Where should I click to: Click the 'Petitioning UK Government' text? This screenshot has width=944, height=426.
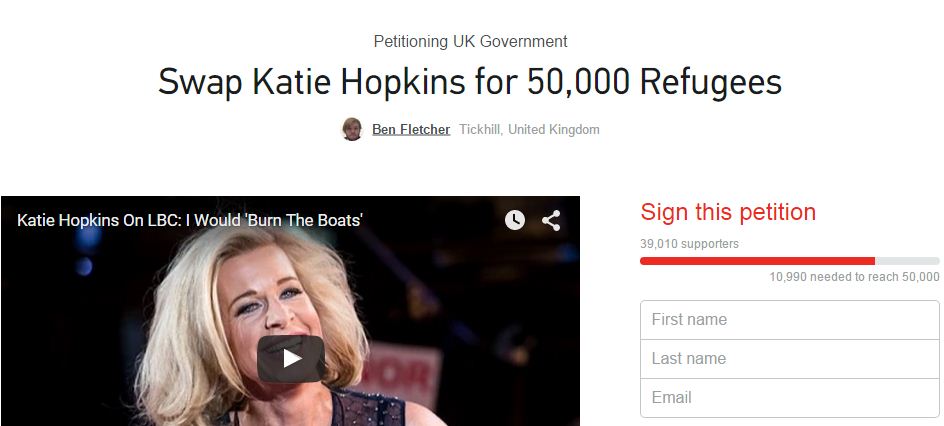coord(470,42)
